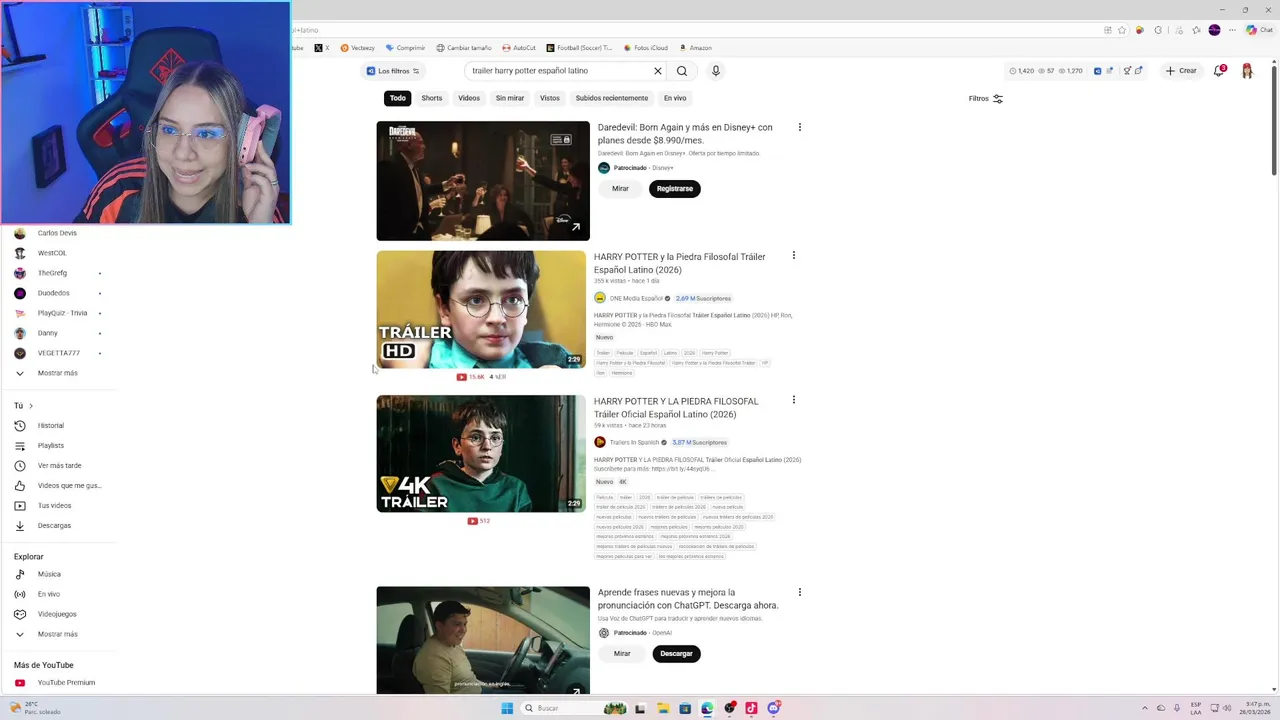Open options for Trailers In Spanish video

(794, 400)
